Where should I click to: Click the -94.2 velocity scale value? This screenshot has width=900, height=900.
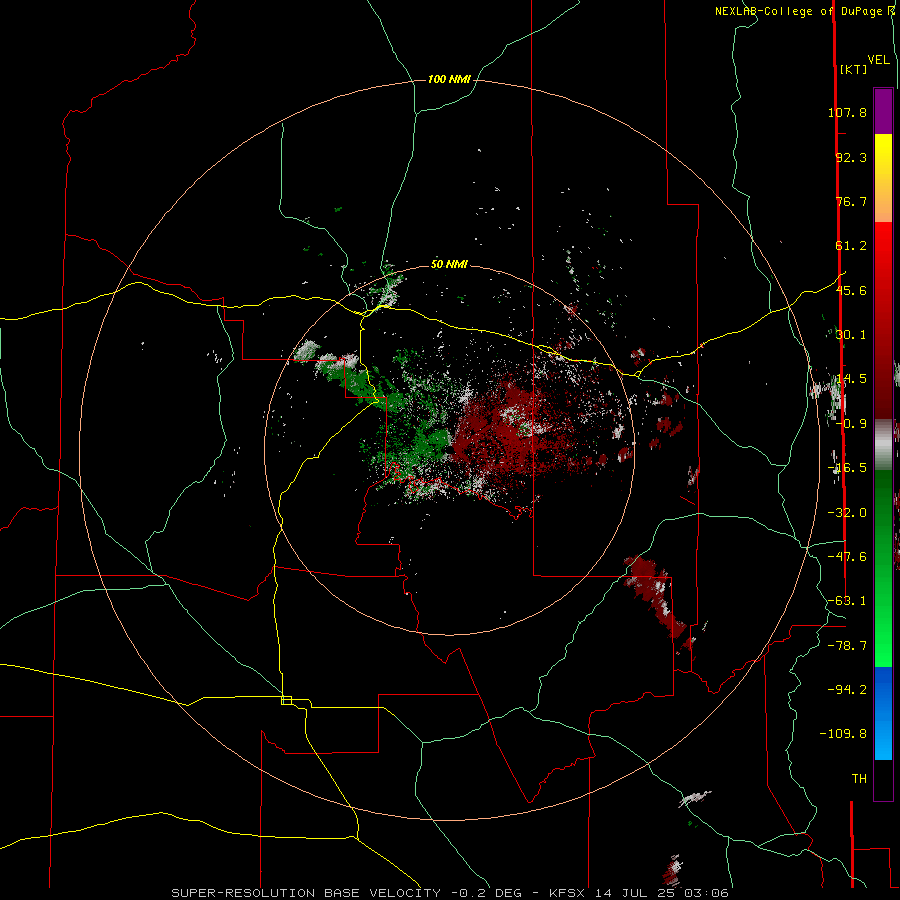click(x=847, y=690)
